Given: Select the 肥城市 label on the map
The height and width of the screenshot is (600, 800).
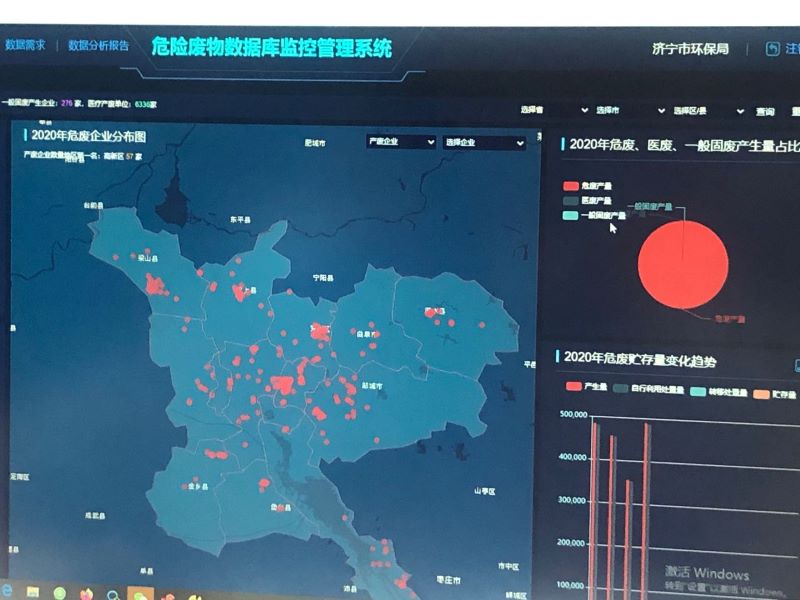Looking at the screenshot, I should [x=315, y=143].
